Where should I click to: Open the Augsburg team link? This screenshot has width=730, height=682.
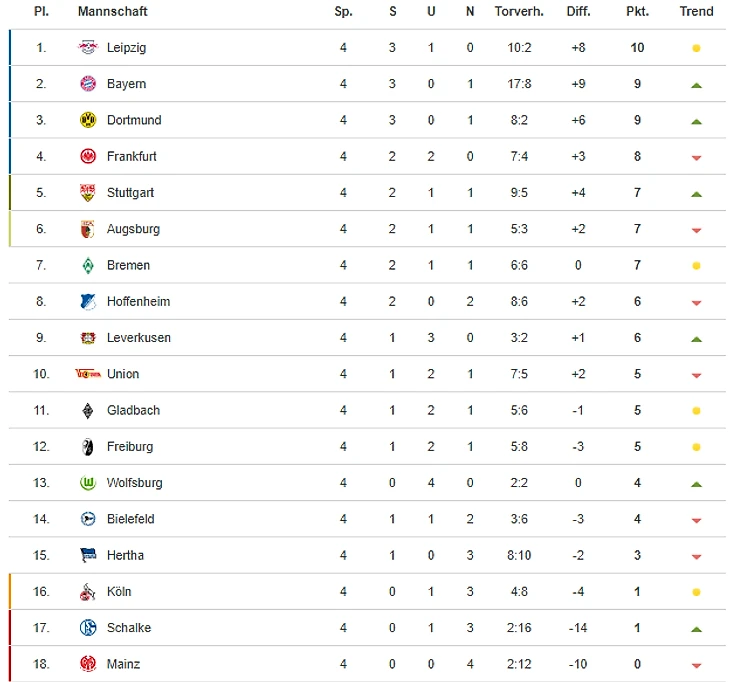pos(133,229)
